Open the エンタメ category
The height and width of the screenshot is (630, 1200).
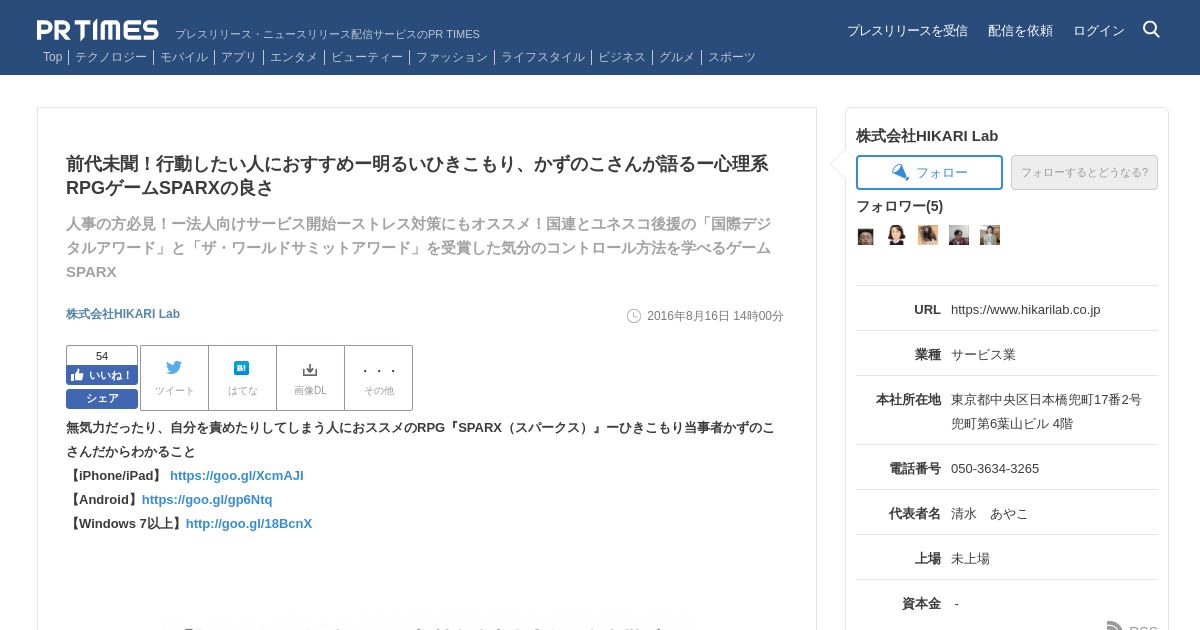(x=294, y=57)
